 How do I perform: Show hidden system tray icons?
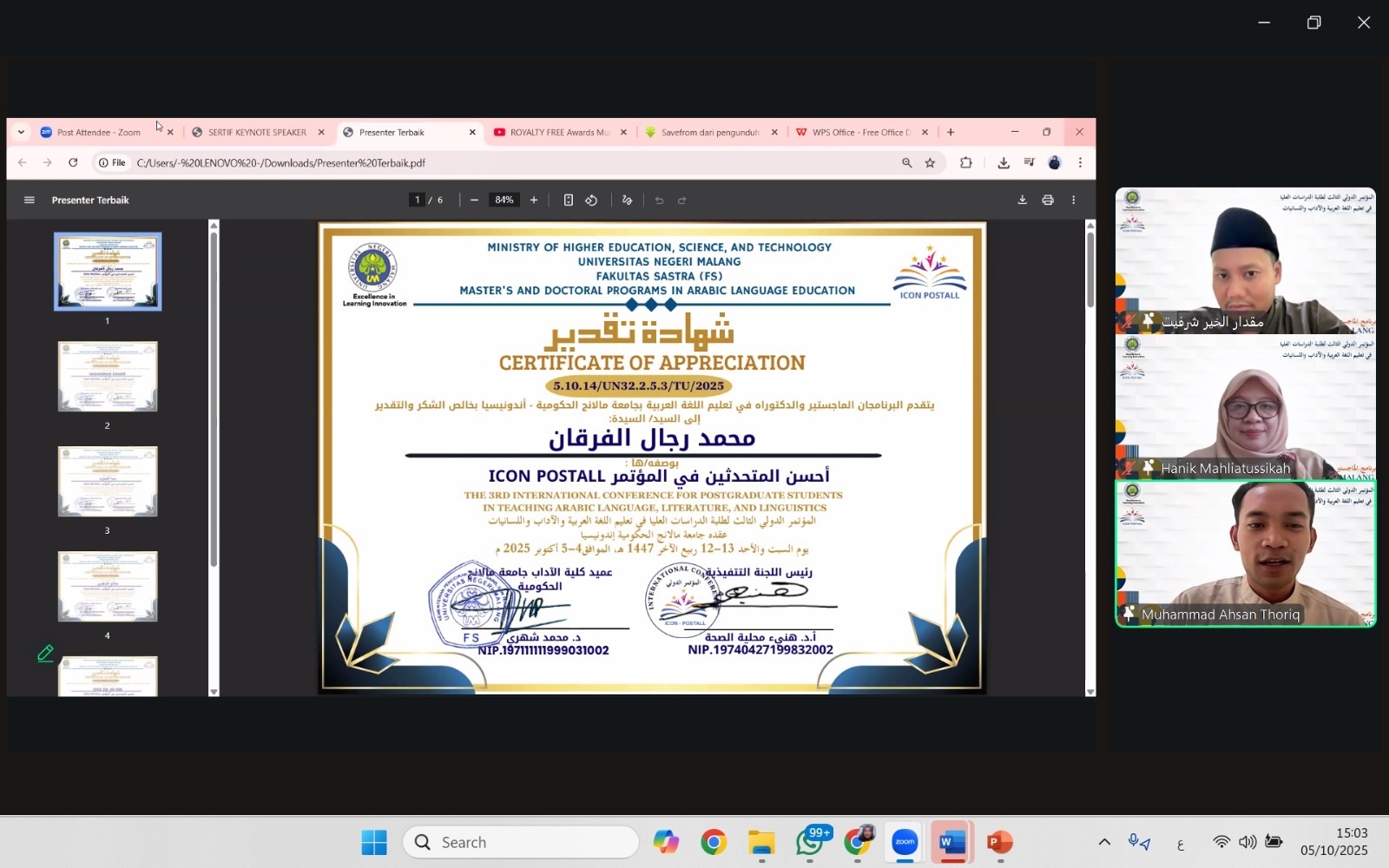tap(1104, 842)
